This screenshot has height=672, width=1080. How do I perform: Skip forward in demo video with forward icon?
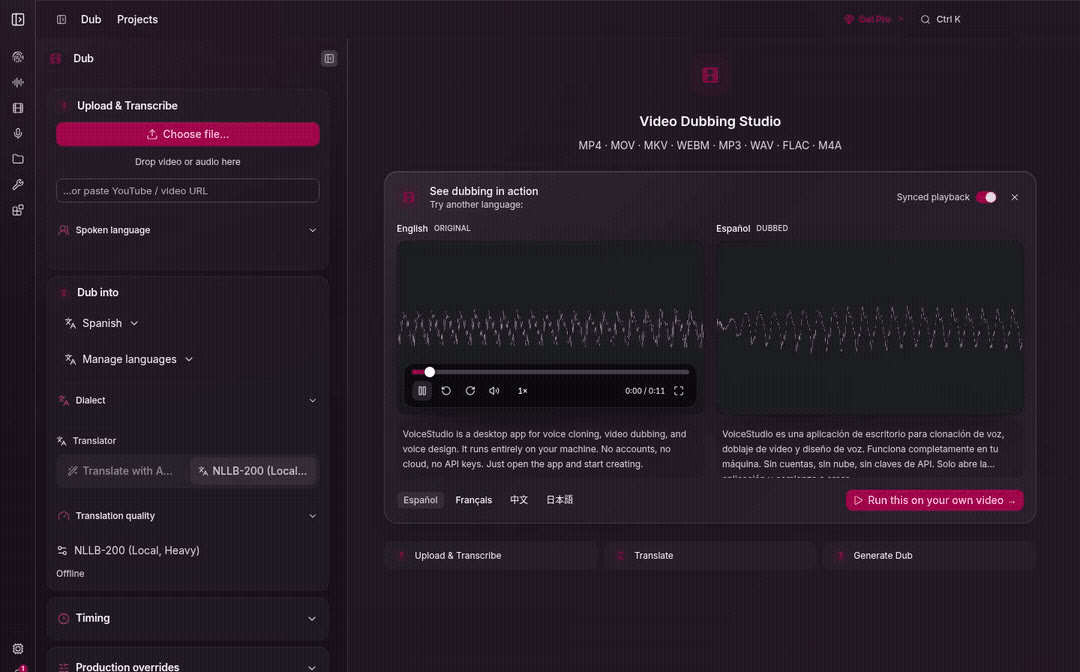[470, 390]
